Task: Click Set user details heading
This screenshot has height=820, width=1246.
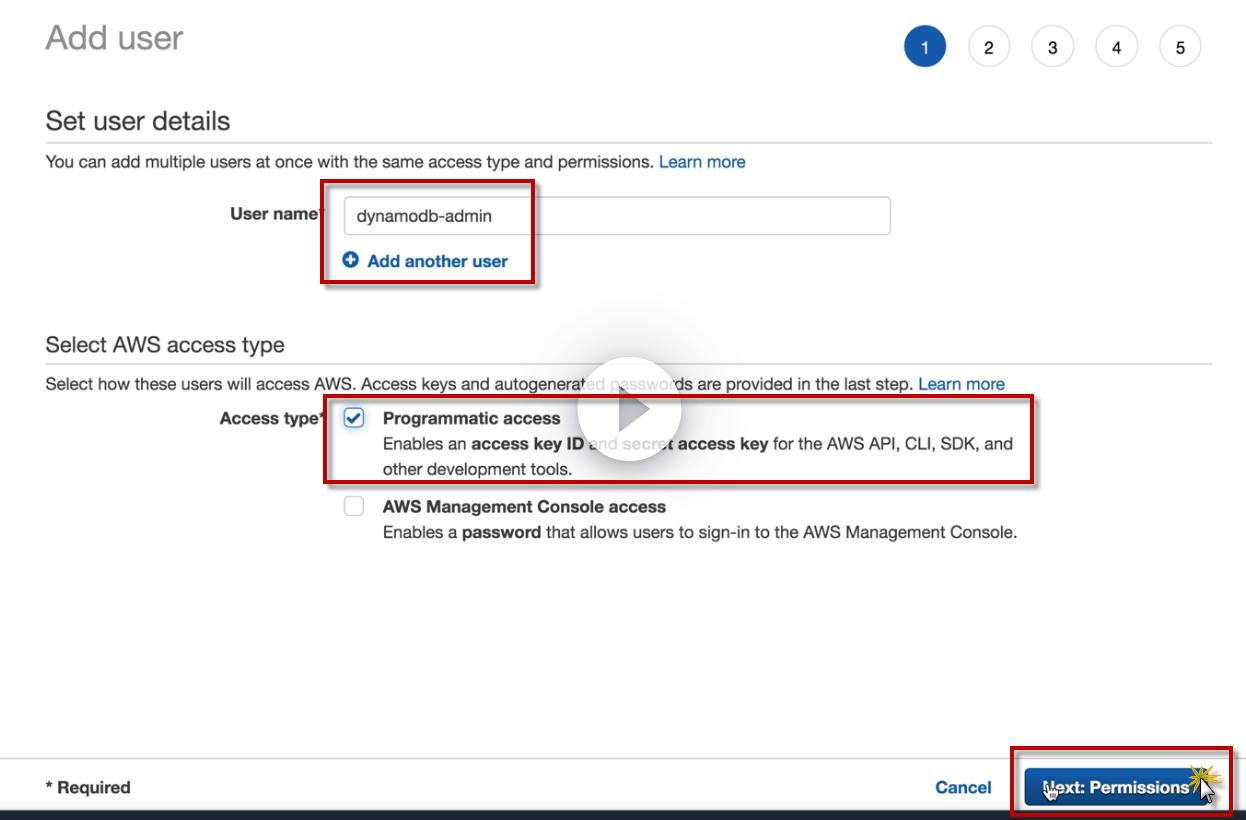Action: [138, 121]
